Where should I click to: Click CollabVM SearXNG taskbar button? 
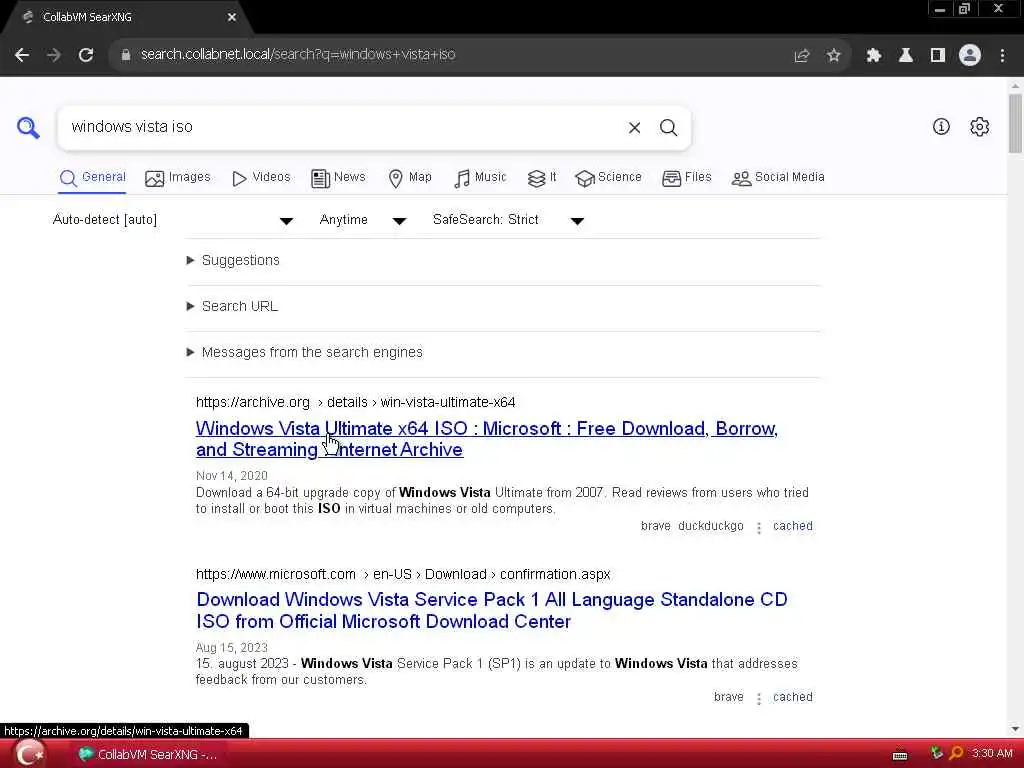pyautogui.click(x=149, y=754)
